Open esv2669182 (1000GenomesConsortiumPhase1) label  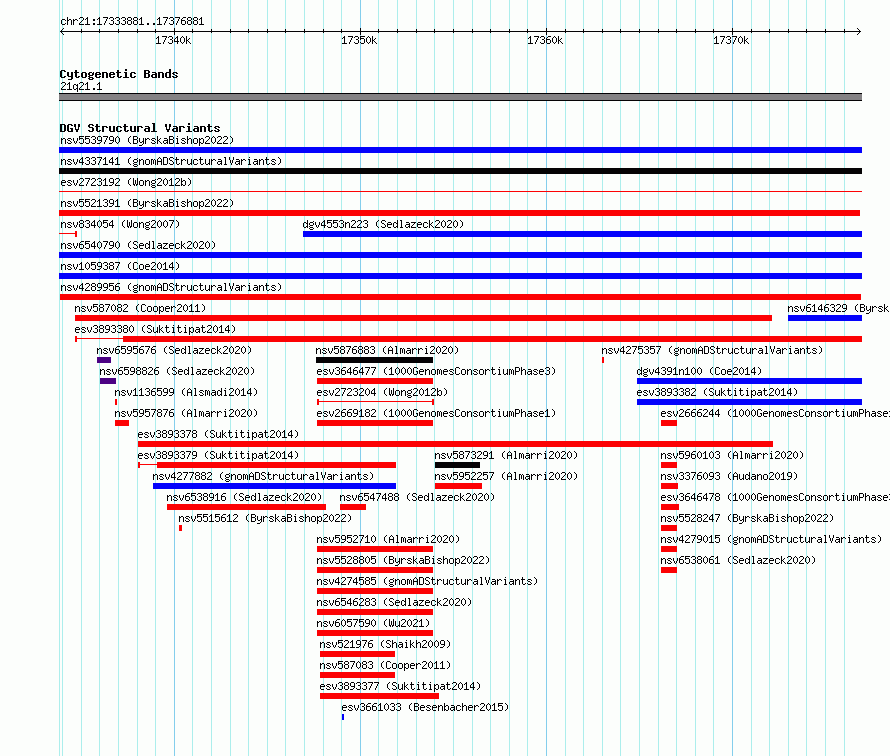pos(436,413)
